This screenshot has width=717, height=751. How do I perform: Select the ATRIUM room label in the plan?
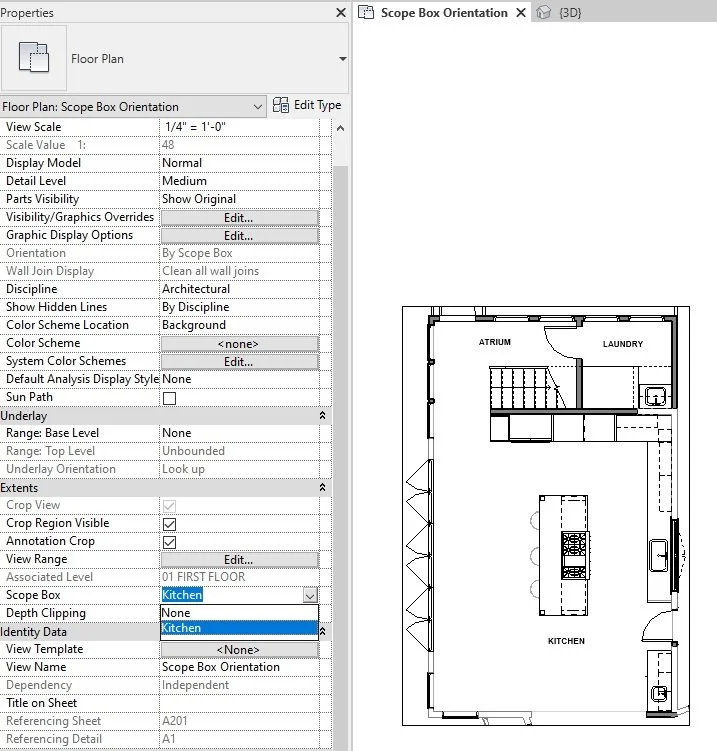[495, 342]
